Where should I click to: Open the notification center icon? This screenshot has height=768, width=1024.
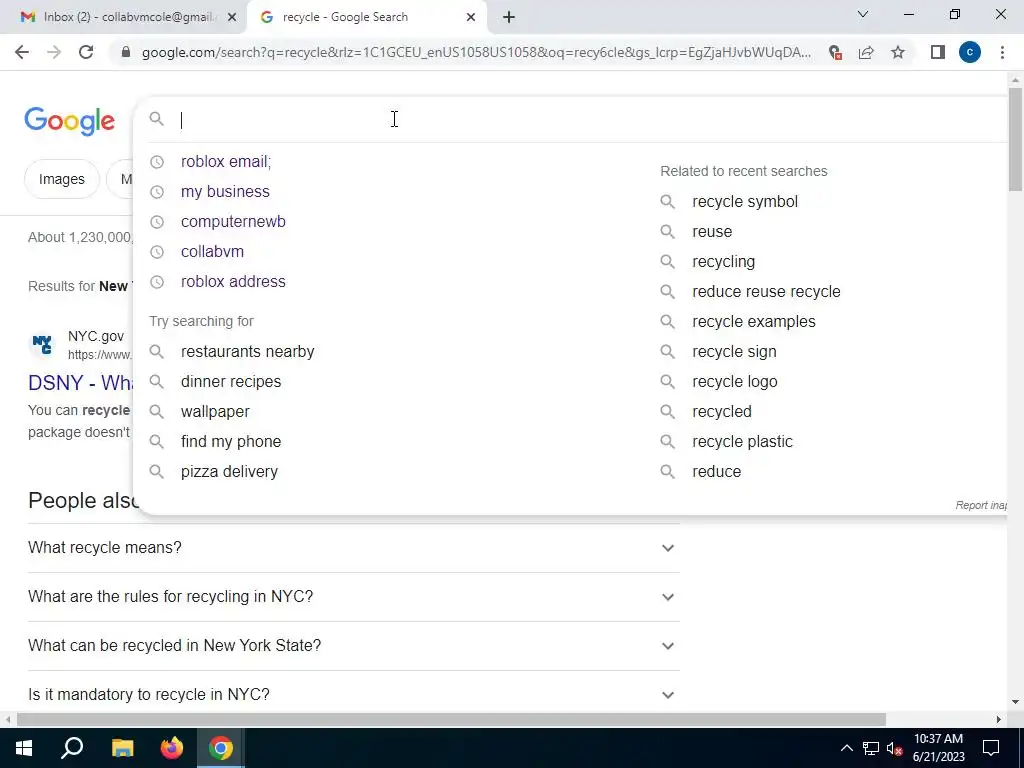991,748
